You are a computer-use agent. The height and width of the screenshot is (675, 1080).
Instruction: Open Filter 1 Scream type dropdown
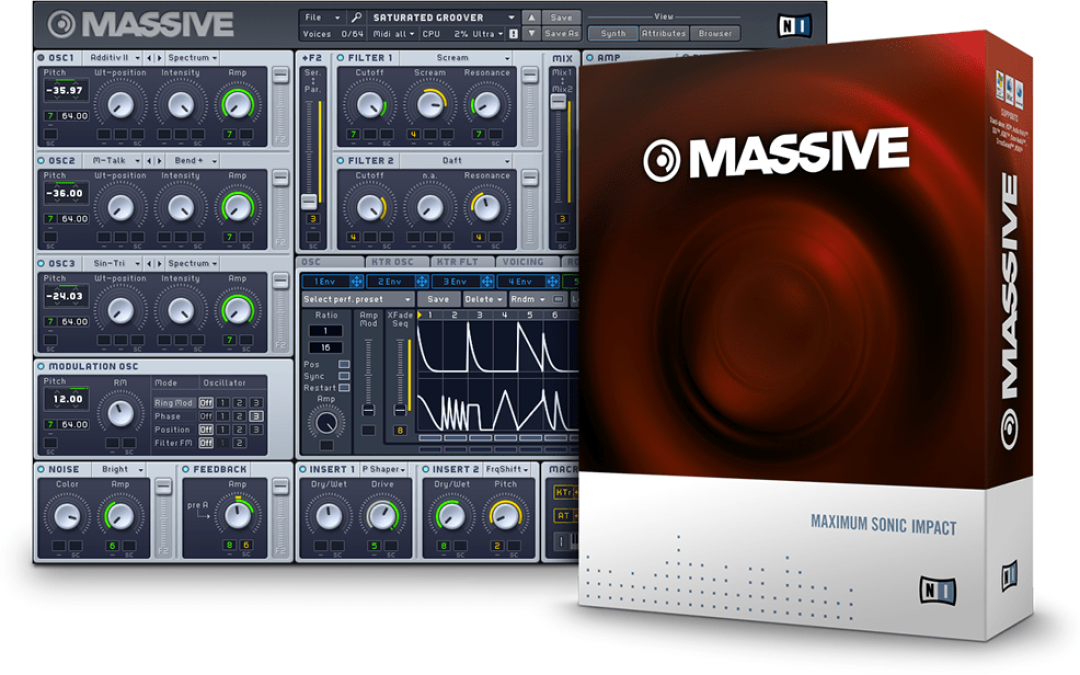457,58
